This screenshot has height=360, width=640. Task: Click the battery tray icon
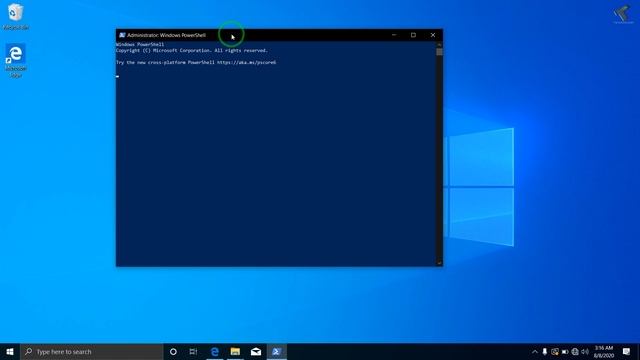(x=565, y=351)
